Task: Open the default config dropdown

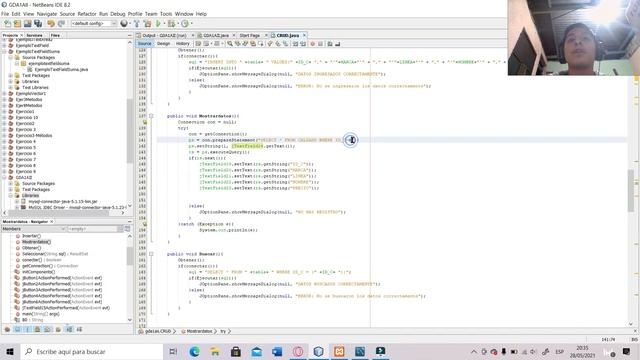Action: [x=93, y=24]
